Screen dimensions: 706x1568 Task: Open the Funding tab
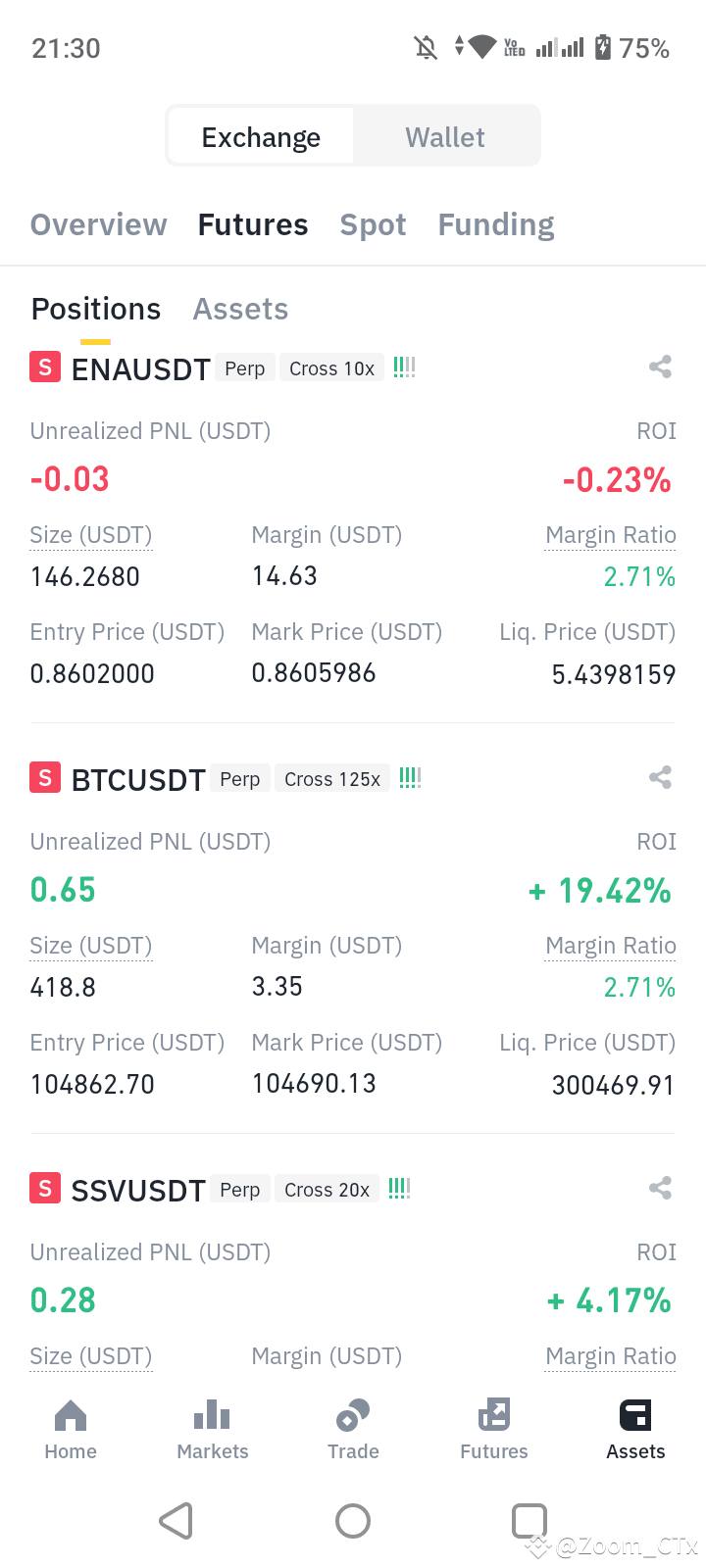(x=496, y=225)
